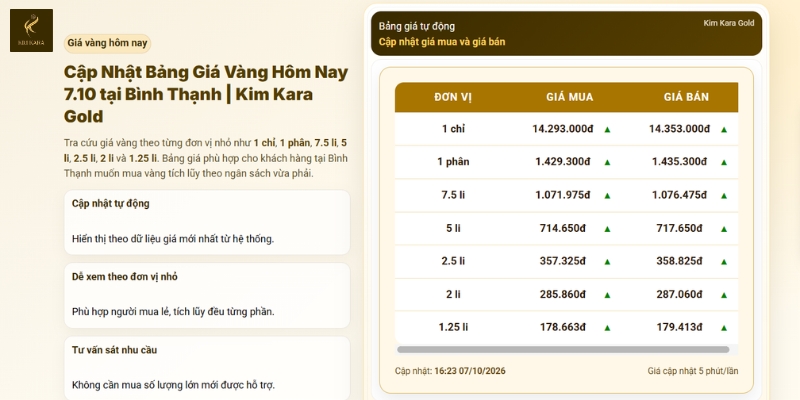
Task: Select the '7.5 li' unit cell
Action: tap(453, 195)
